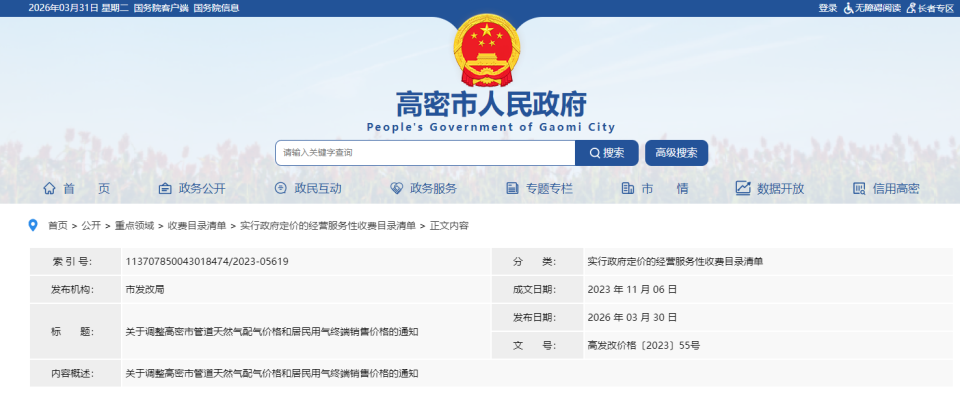Click the home icon beside 首页
This screenshot has width=960, height=397.
pyautogui.click(x=49, y=188)
